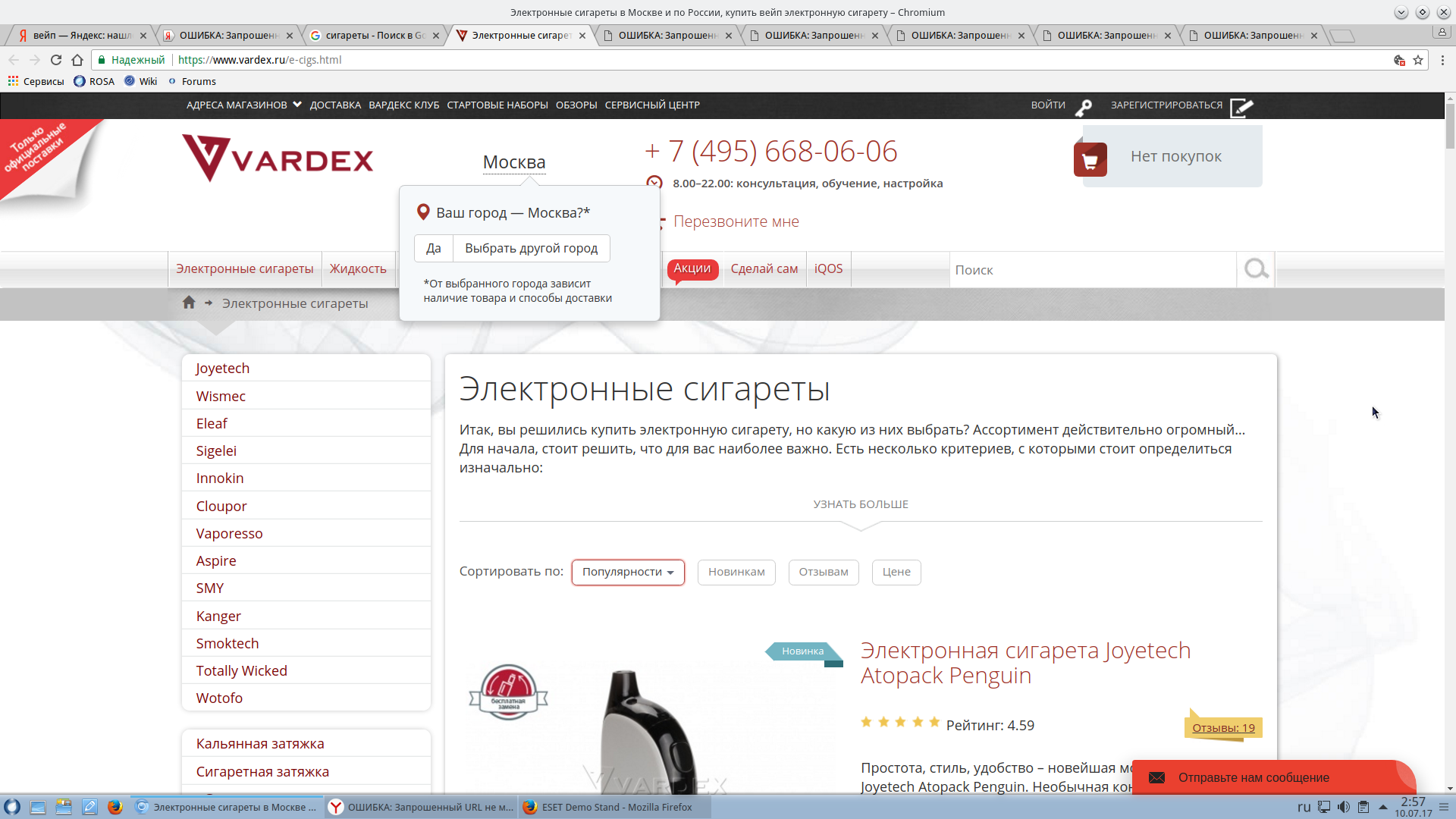The image size is (1456, 819).
Task: Confirm city with Да button
Action: (433, 248)
